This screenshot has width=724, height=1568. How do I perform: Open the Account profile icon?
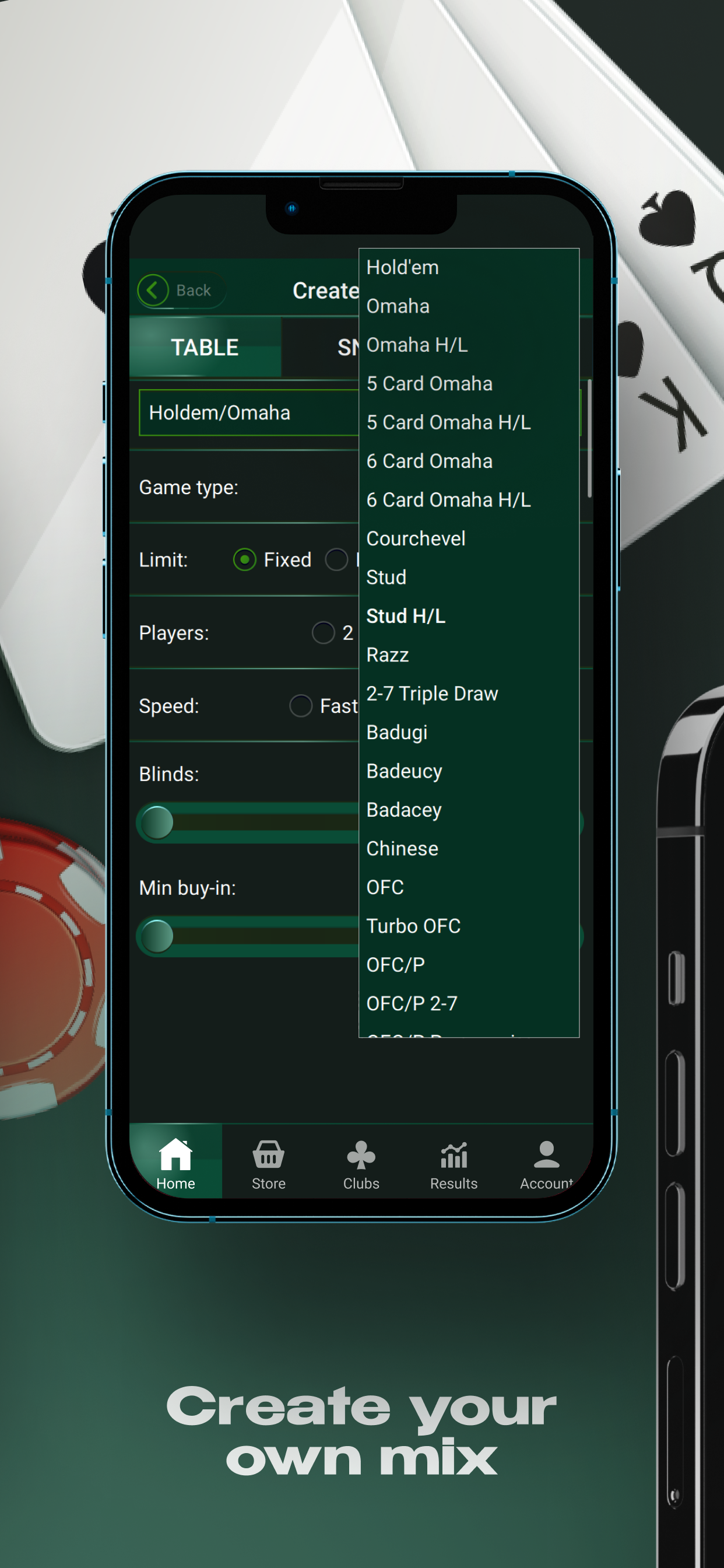[546, 1154]
